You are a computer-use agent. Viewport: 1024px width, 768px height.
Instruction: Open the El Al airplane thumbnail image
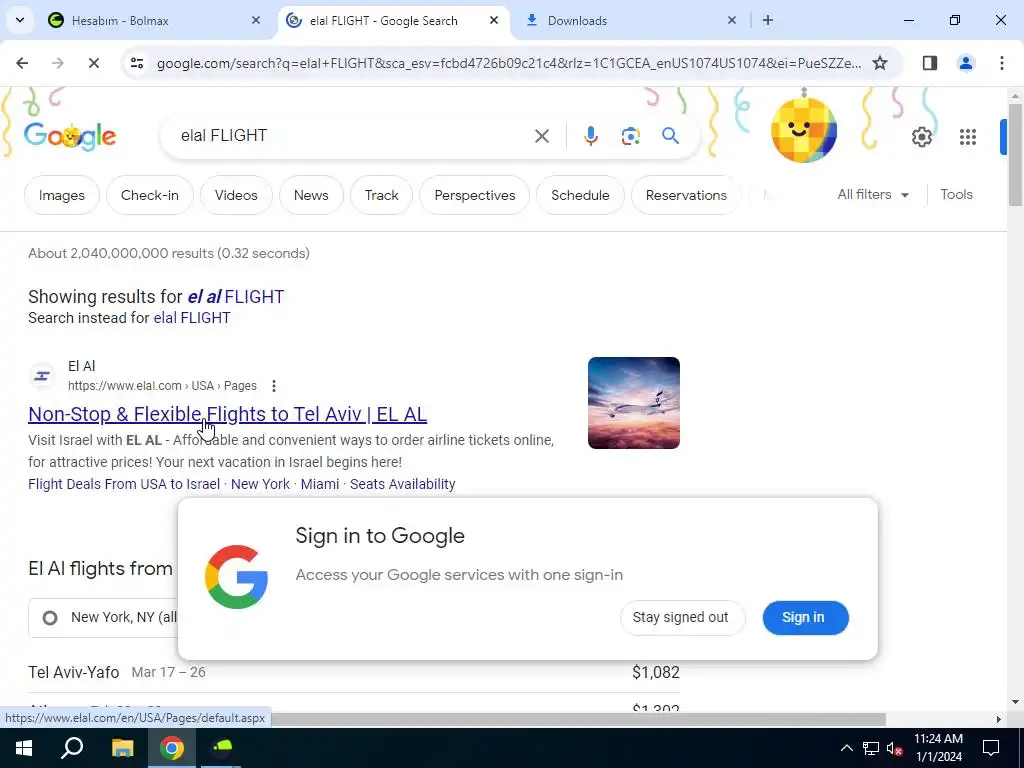[633, 403]
